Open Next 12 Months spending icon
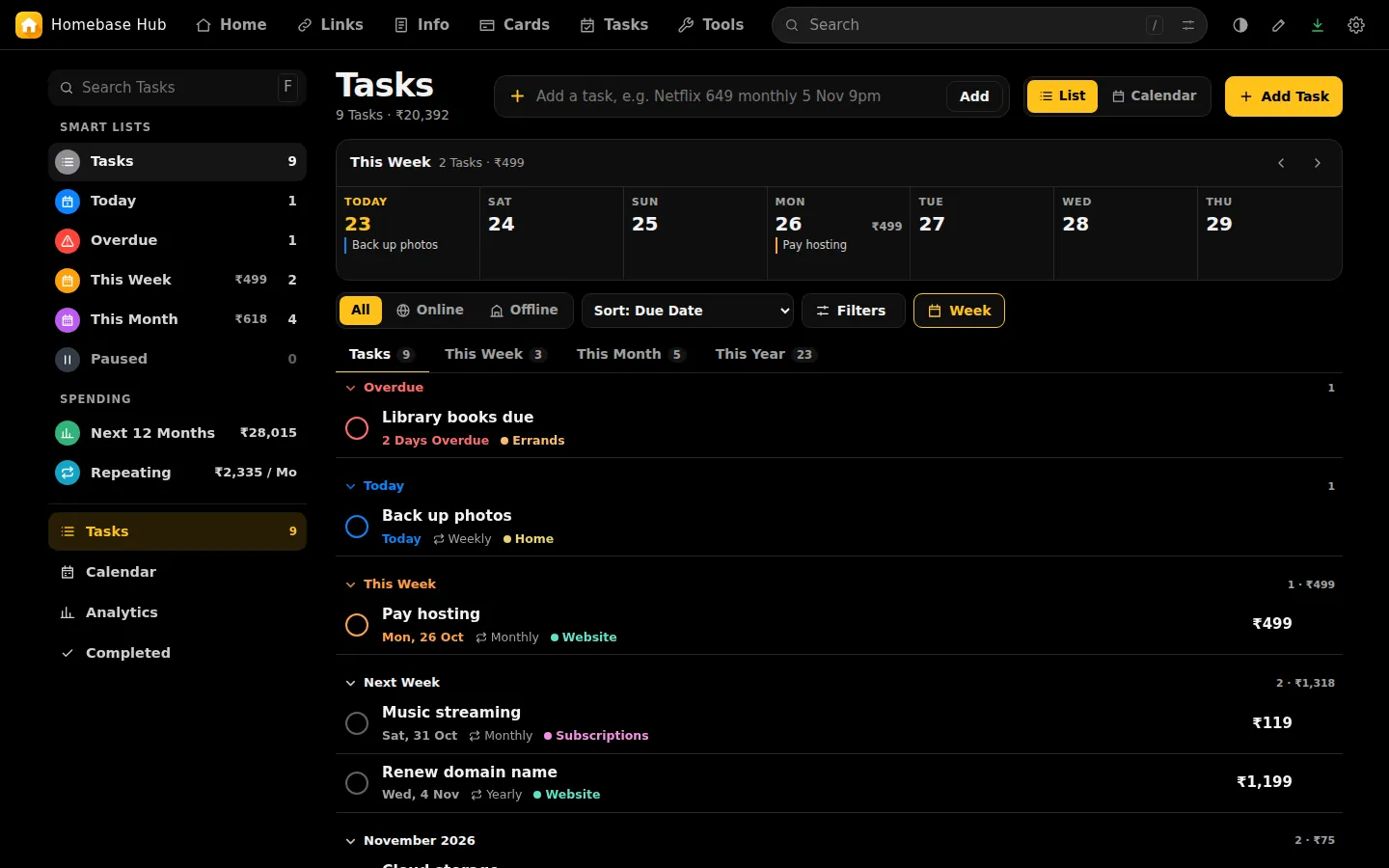Image resolution: width=1389 pixels, height=868 pixels. tap(68, 434)
